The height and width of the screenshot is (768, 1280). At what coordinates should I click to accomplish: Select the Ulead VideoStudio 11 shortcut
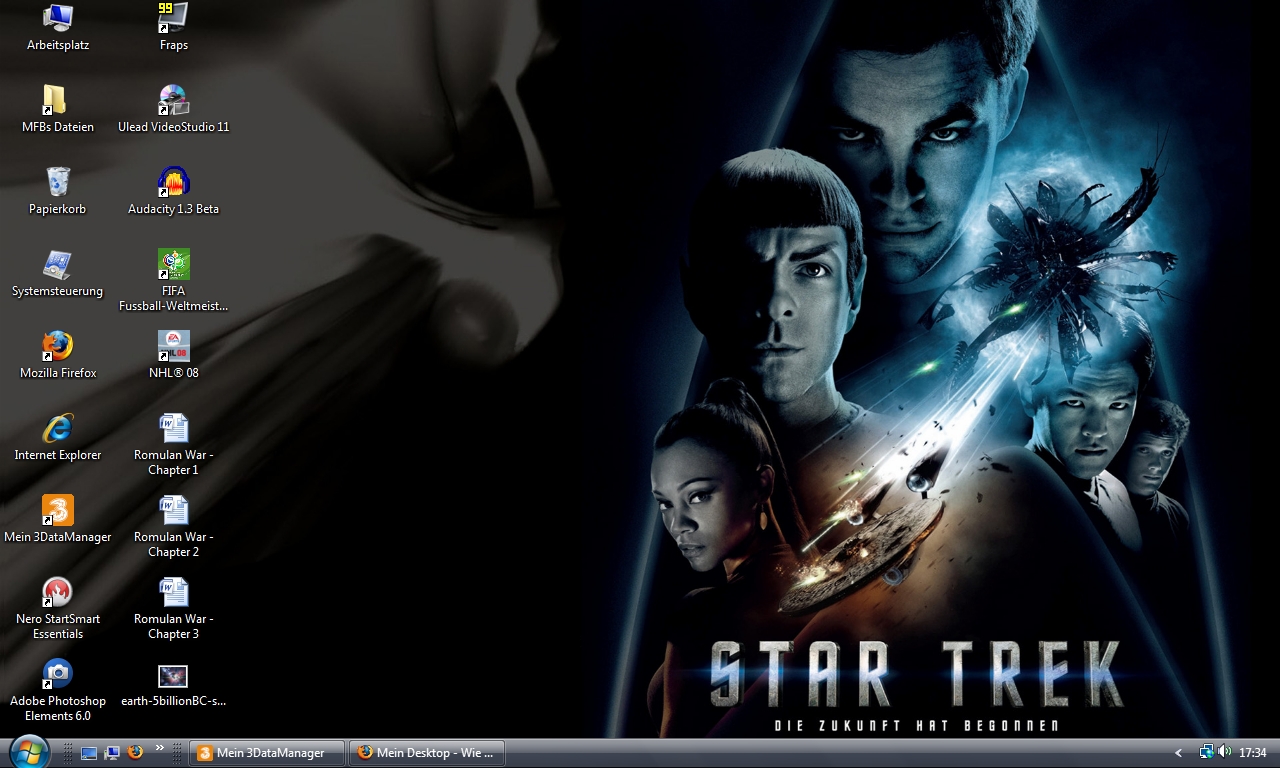pyautogui.click(x=173, y=100)
